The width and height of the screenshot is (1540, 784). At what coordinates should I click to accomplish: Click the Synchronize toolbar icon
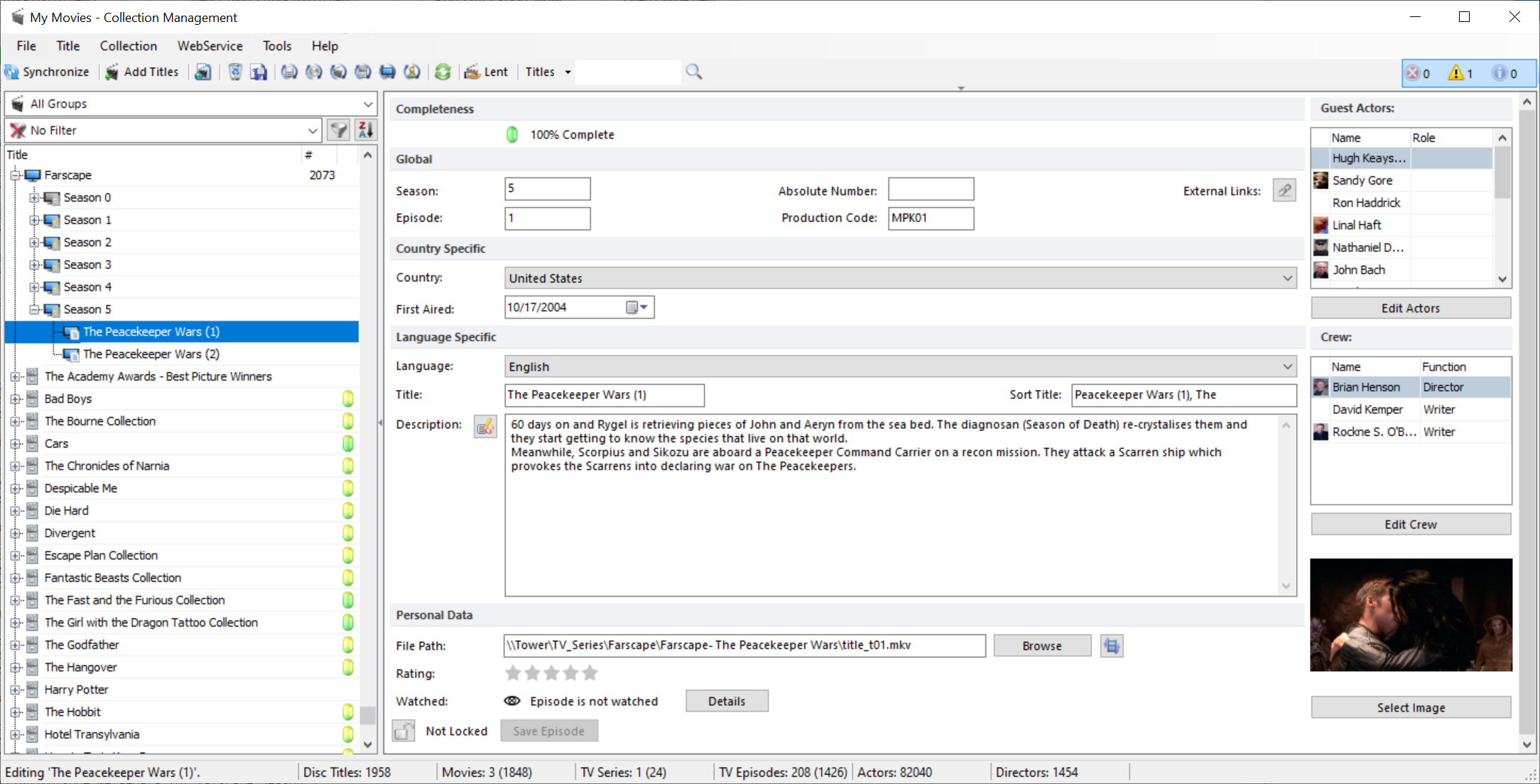[x=11, y=72]
